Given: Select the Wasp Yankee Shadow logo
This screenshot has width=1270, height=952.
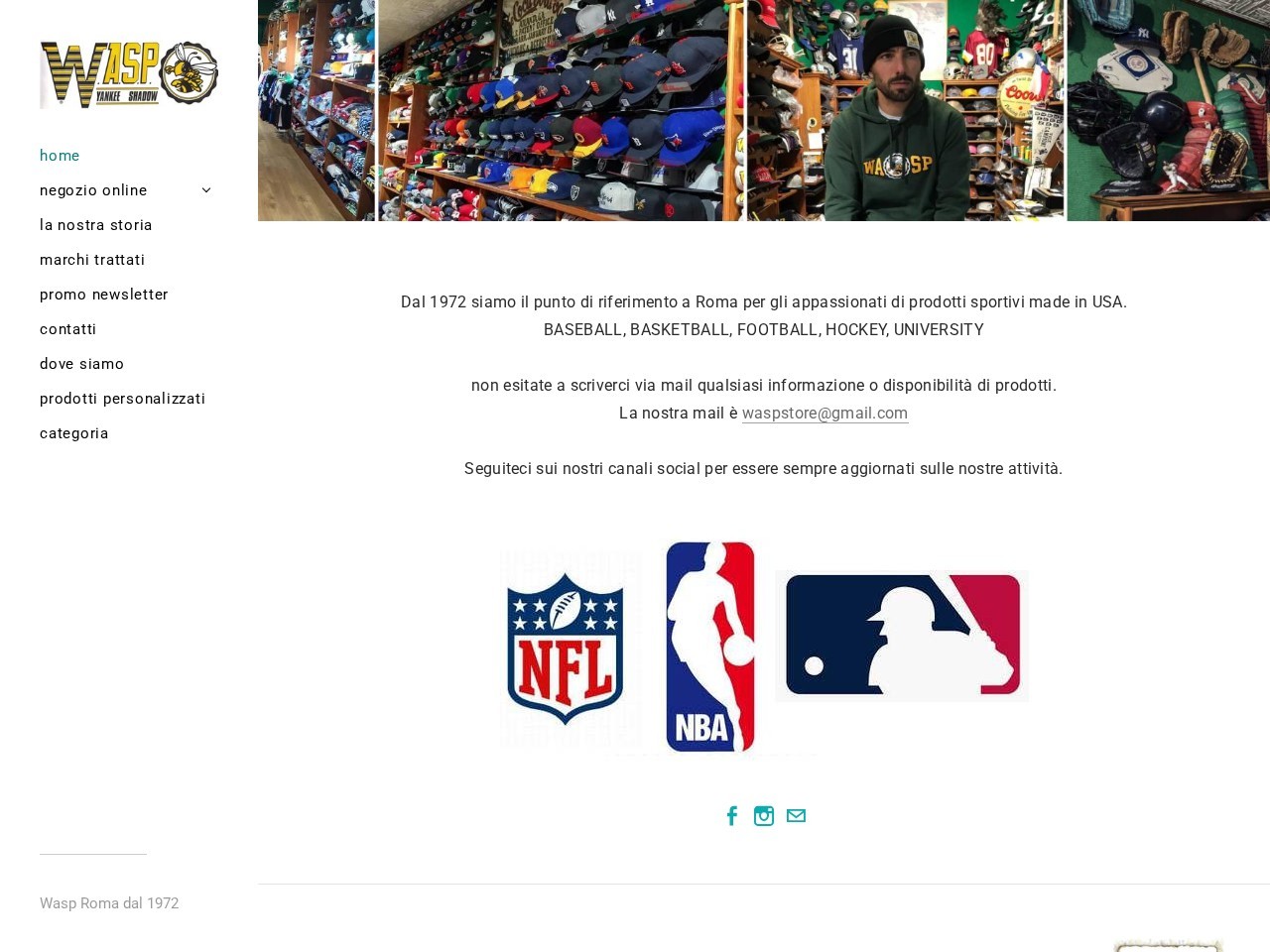Looking at the screenshot, I should tap(129, 73).
